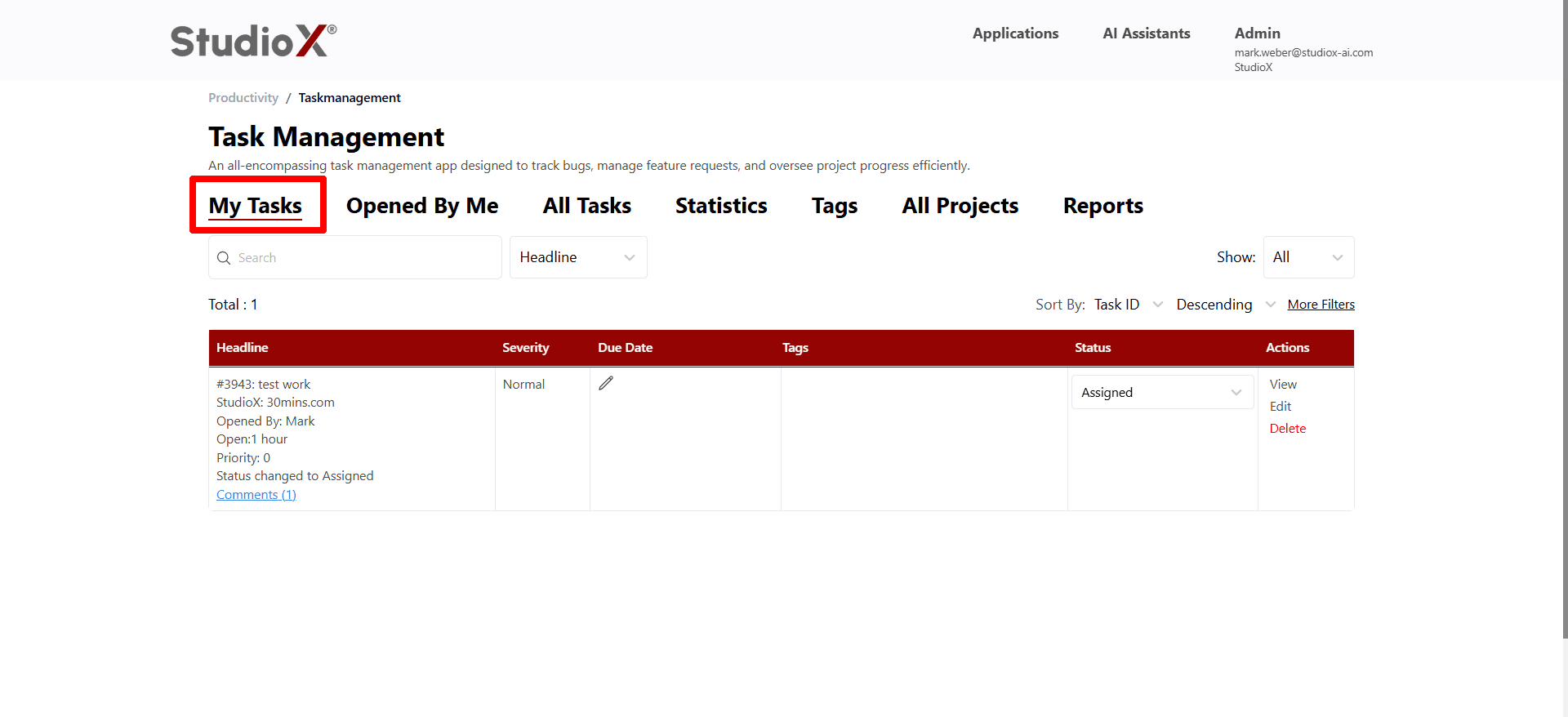Click the Productivity breadcrumb link
1568x717 pixels.
tap(243, 98)
